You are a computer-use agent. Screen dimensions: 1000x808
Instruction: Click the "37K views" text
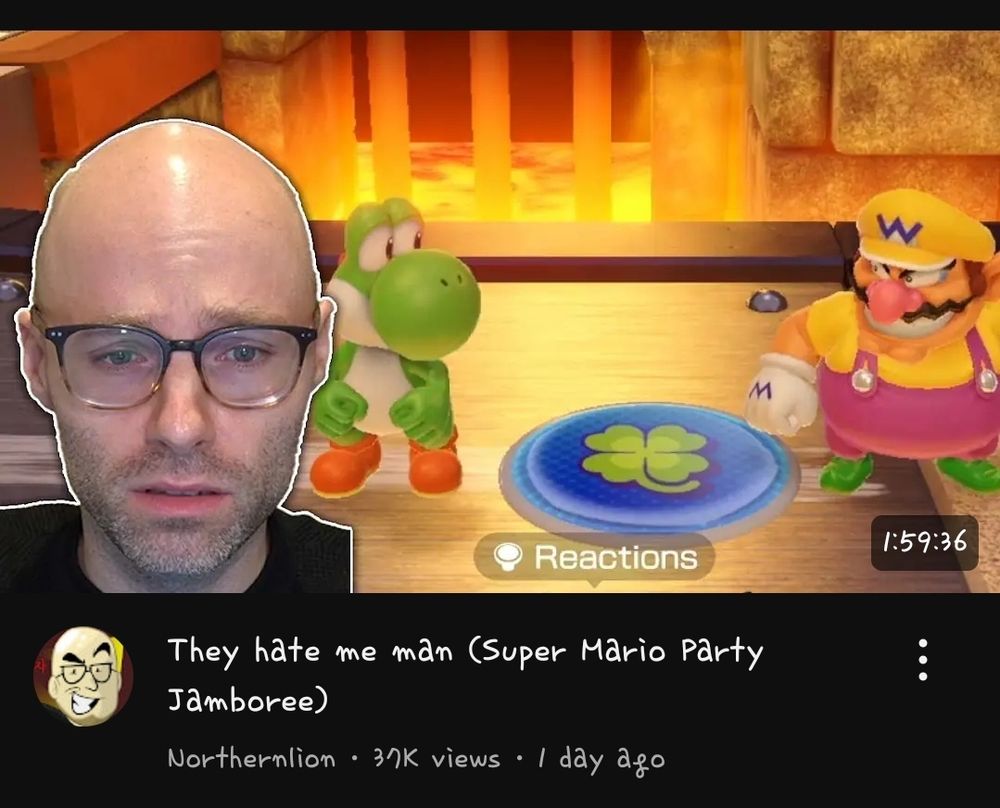click(436, 758)
